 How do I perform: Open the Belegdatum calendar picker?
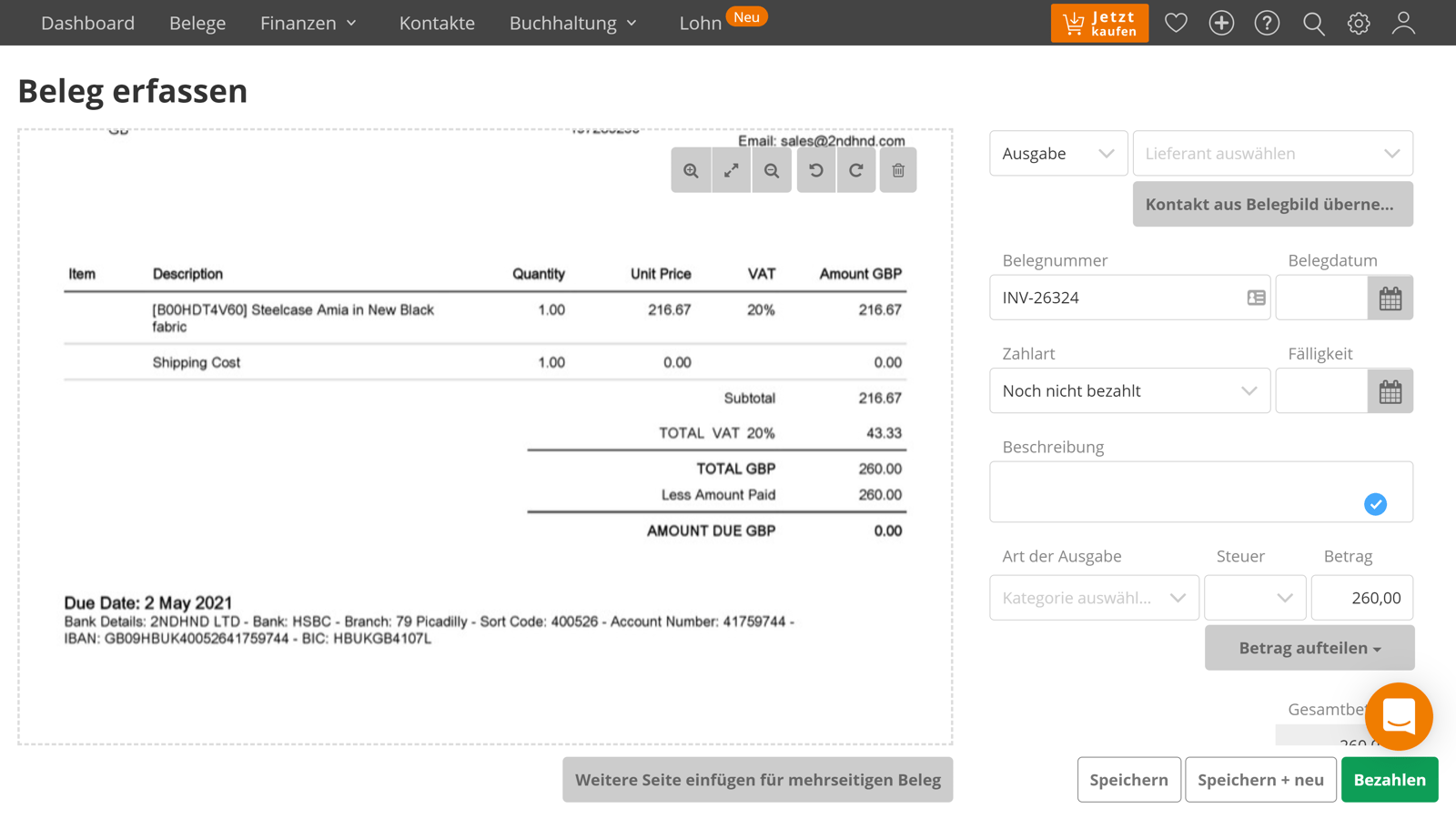pyautogui.click(x=1390, y=298)
